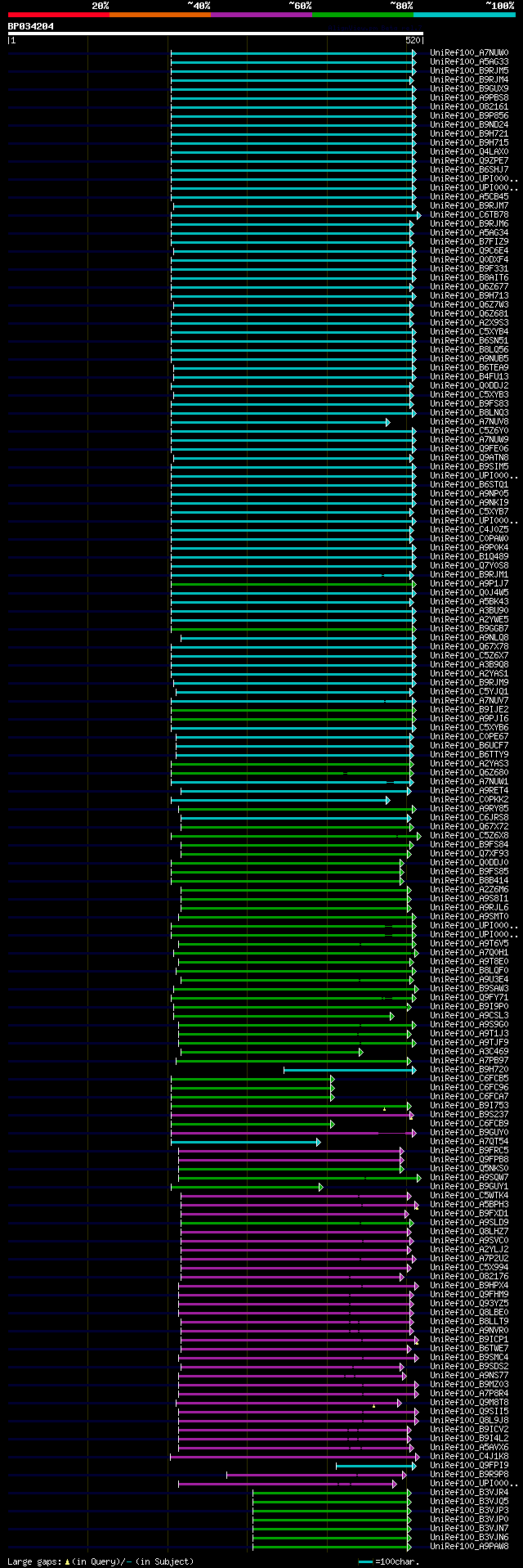Viewport: 523px width, 1568px height.
Task: Click the Large gaps legend text
Action: pyautogui.click(x=101, y=1561)
